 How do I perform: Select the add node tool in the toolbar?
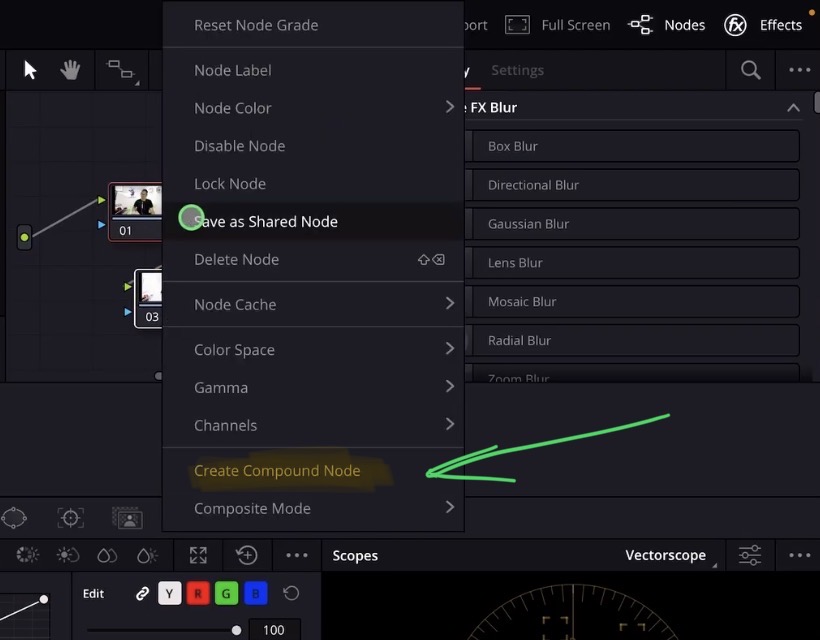121,70
